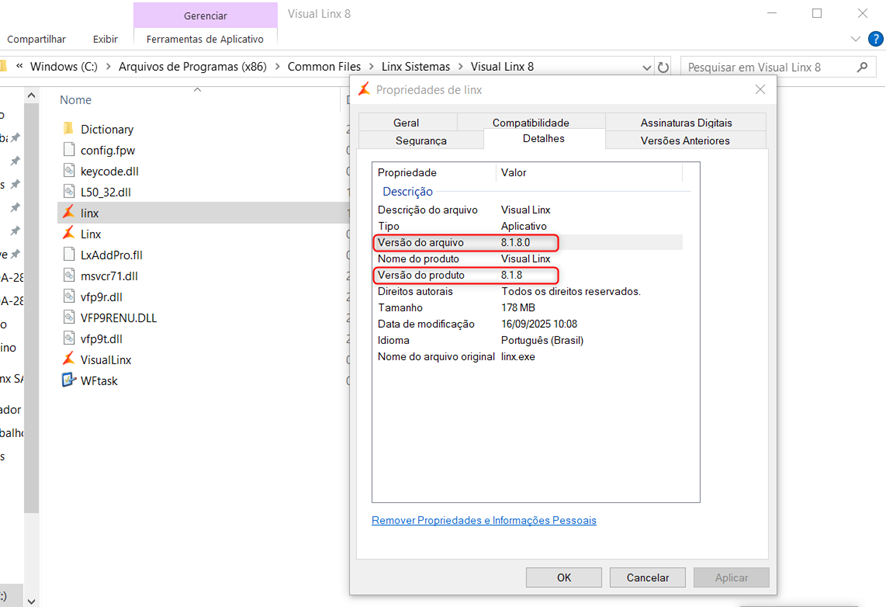Select the Tipo Aplicativo row
This screenshot has width=886, height=607.
pyautogui.click(x=528, y=226)
